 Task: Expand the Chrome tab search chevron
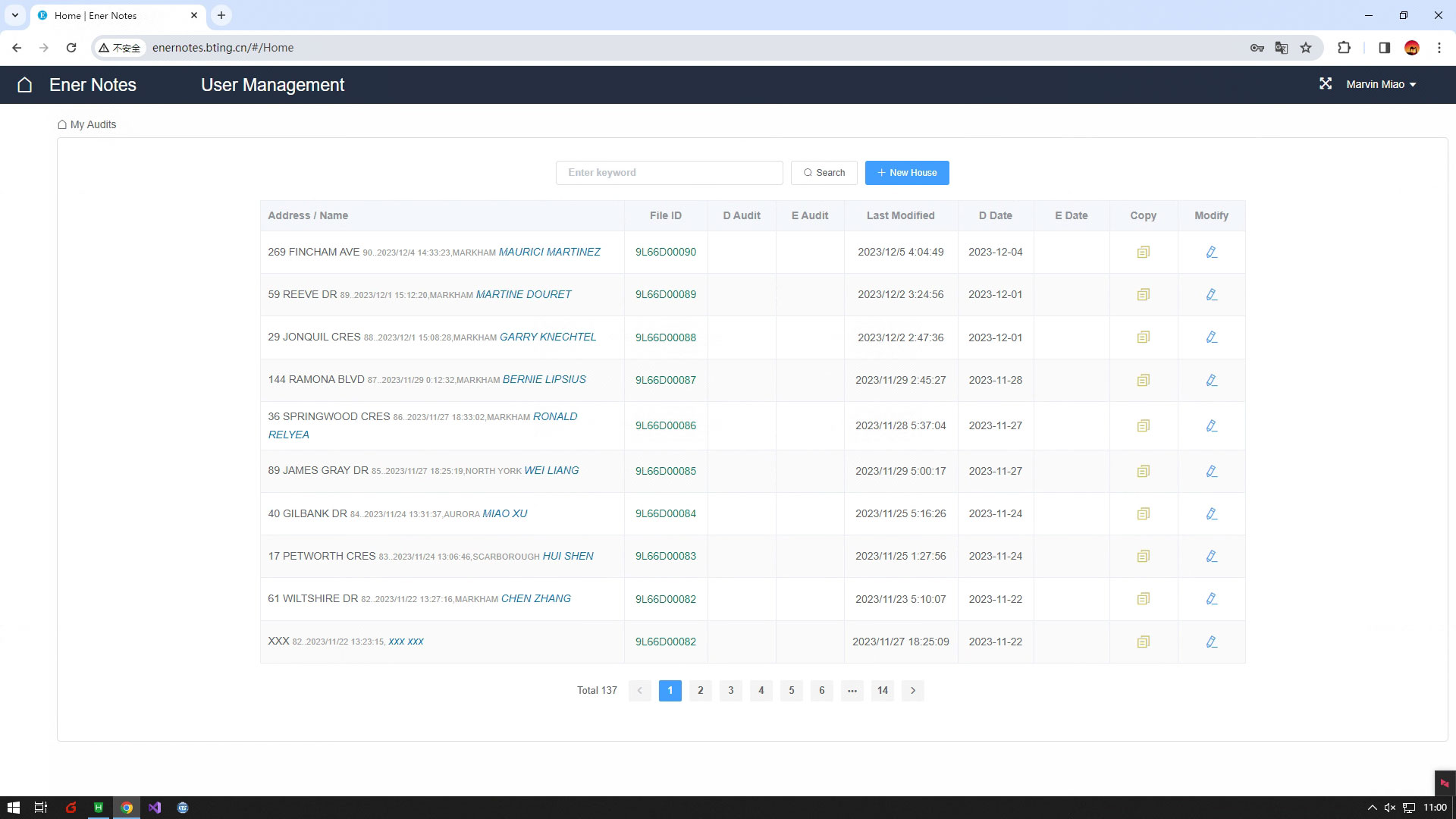coord(14,15)
